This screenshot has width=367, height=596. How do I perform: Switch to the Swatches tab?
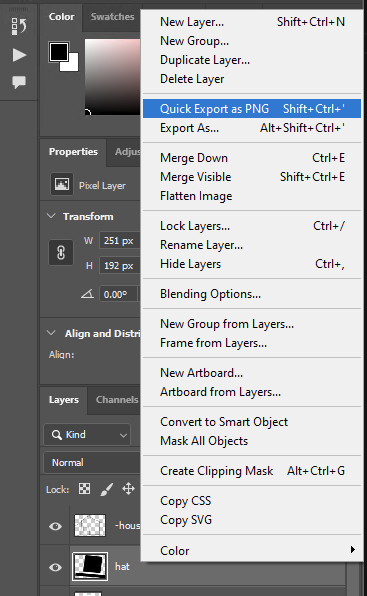pyautogui.click(x=112, y=17)
